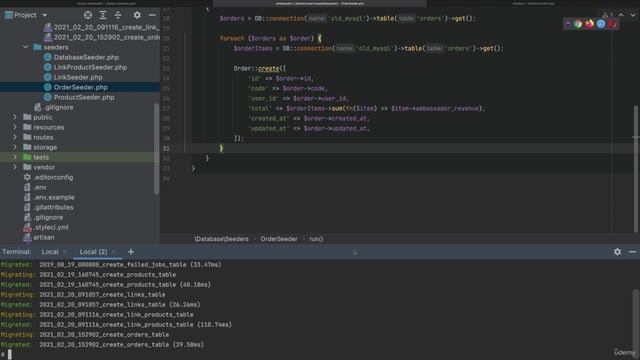Close the Local terminal tab
Screen dimensions: 640x360
tap(65, 252)
